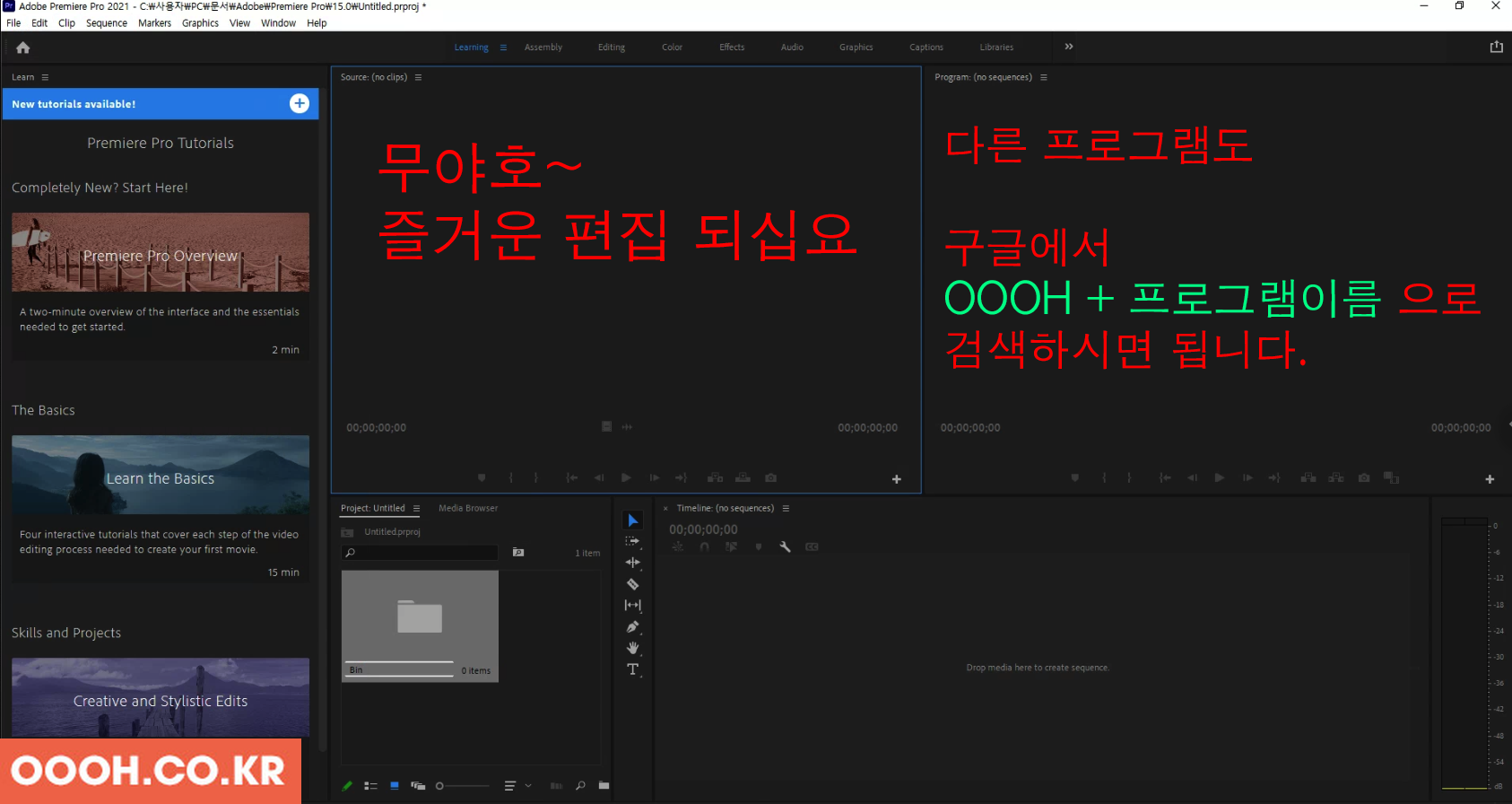Click Project panel search field
The width and height of the screenshot is (1512, 804).
click(420, 553)
